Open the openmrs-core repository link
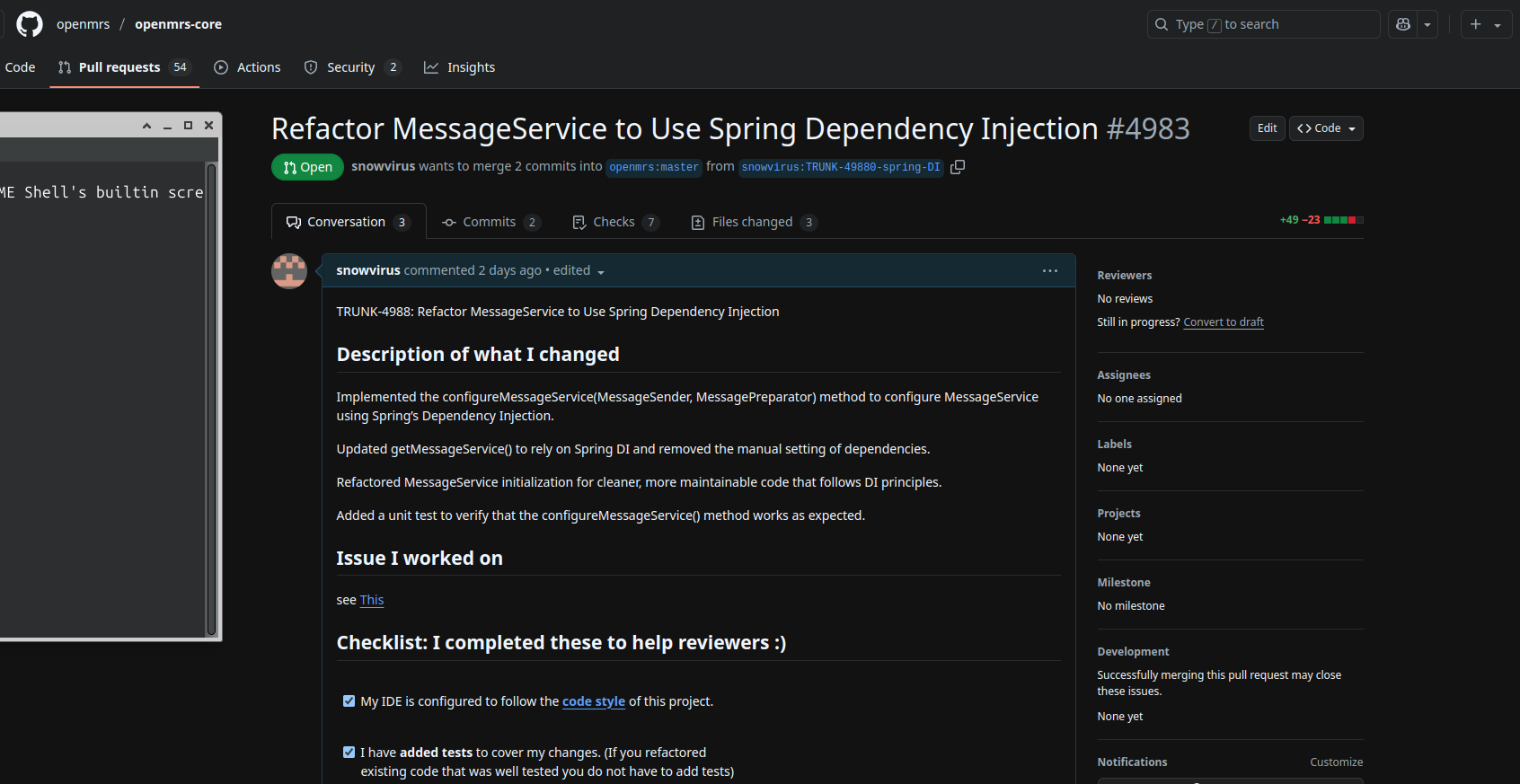 [178, 24]
